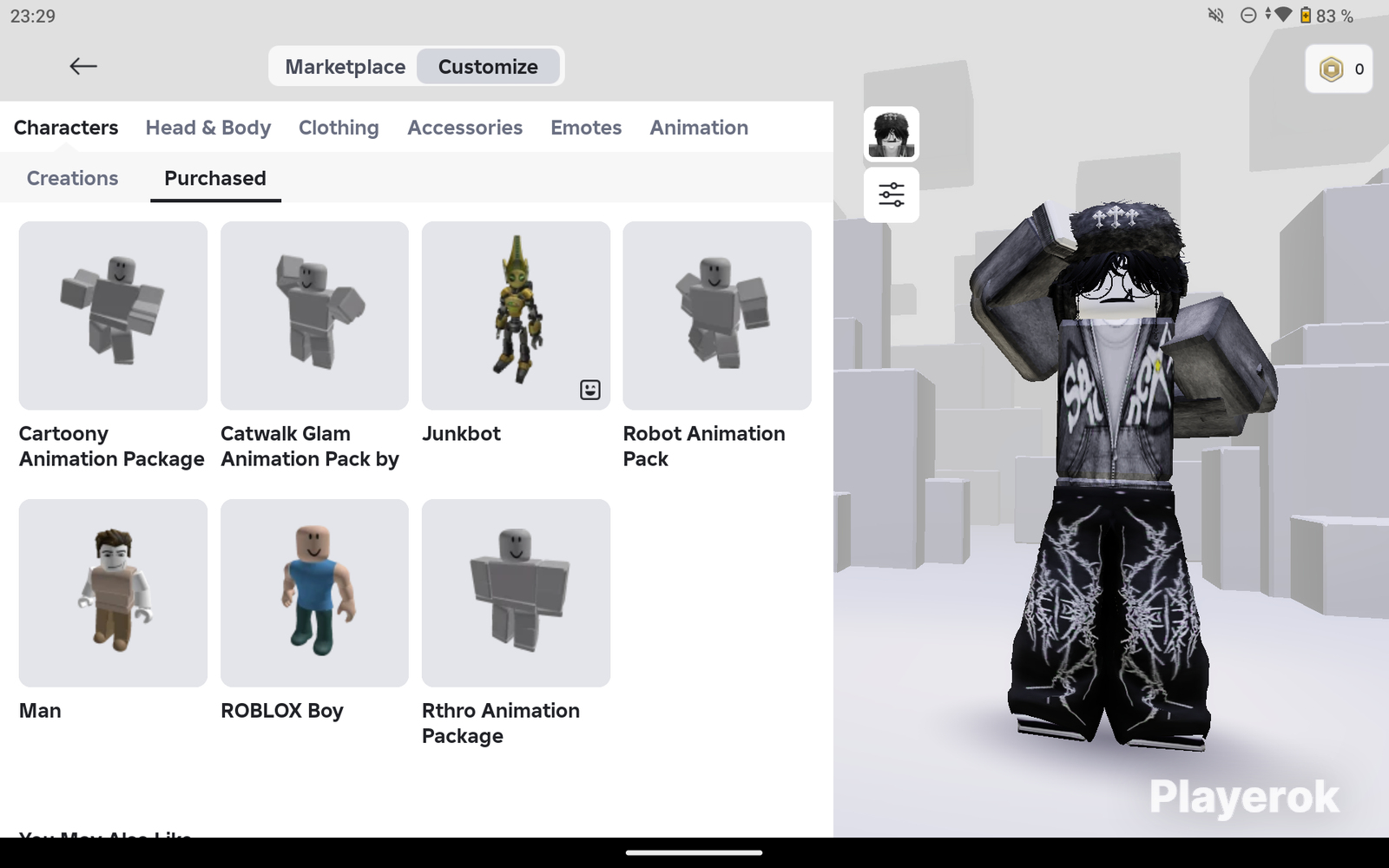This screenshot has height=868, width=1389.
Task: Tap the back arrow icon
Action: coord(83,66)
